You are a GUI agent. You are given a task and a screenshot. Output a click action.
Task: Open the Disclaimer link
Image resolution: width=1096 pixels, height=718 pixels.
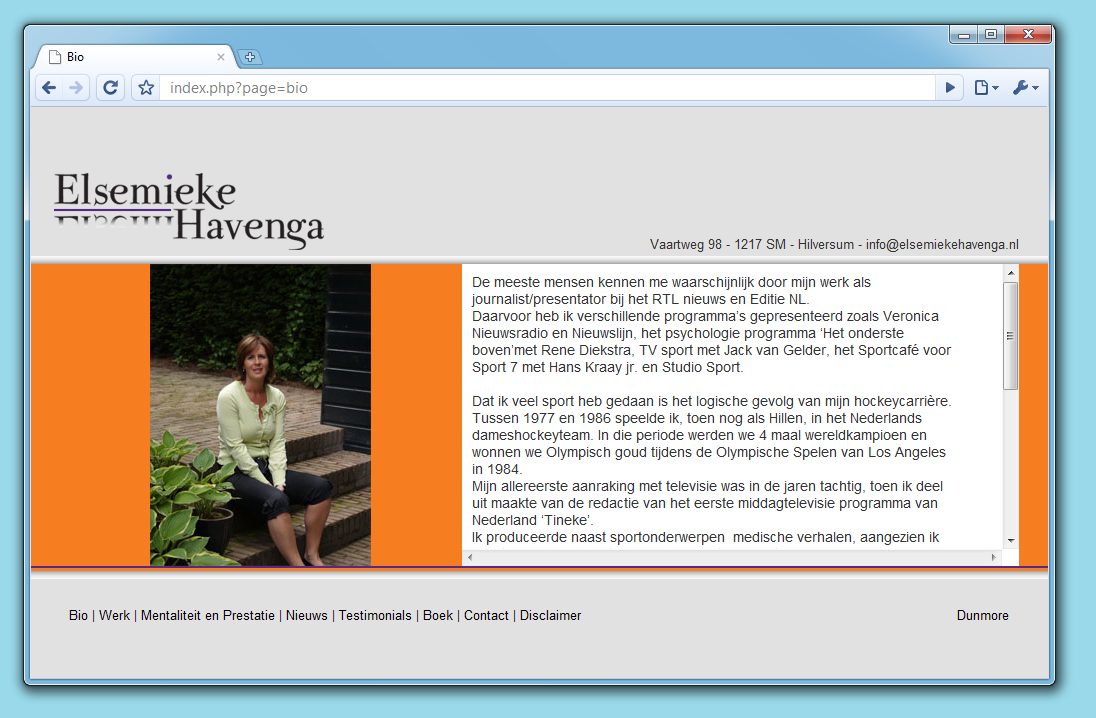[551, 616]
